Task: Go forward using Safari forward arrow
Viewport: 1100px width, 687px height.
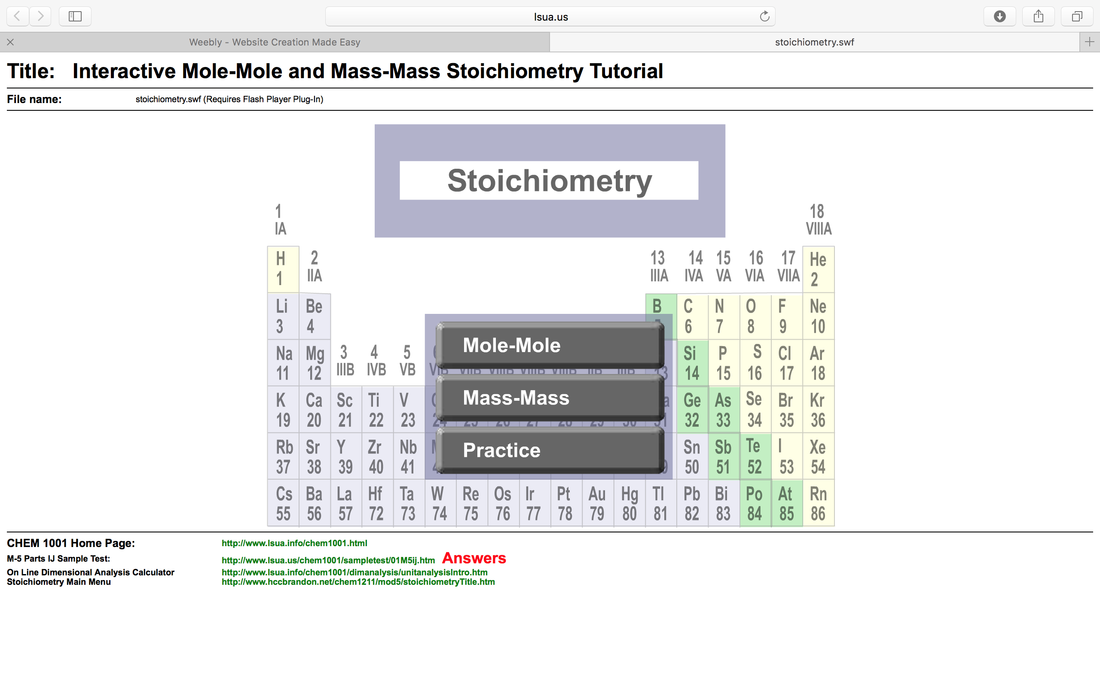Action: pyautogui.click(x=41, y=16)
